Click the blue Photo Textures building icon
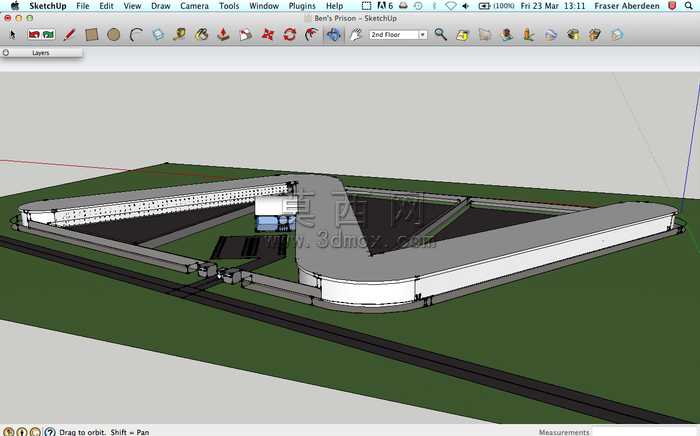This screenshot has width=700, height=436. pos(551,34)
